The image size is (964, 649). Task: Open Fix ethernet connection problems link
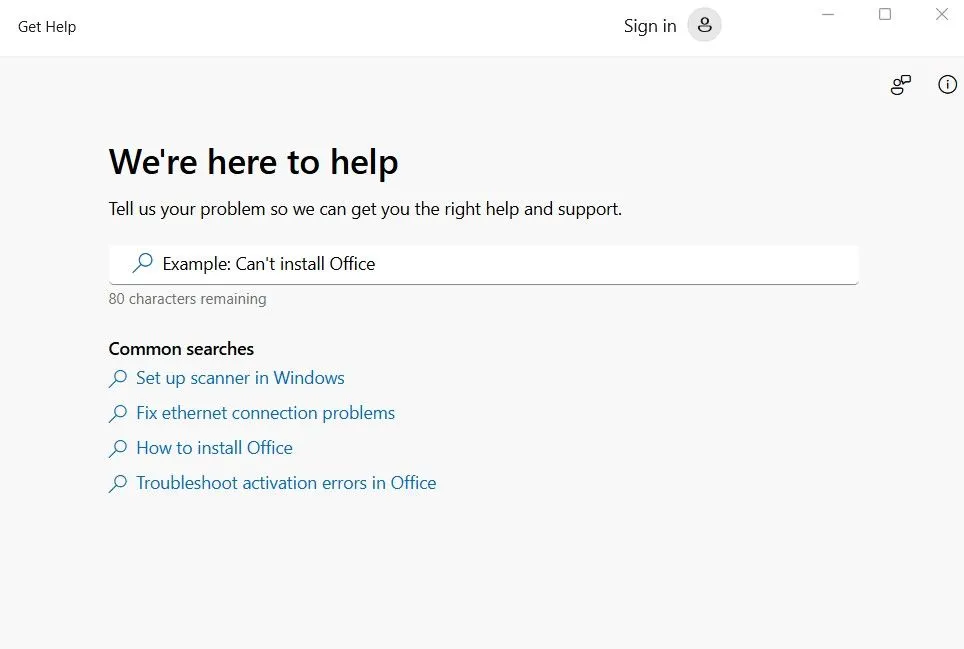266,413
